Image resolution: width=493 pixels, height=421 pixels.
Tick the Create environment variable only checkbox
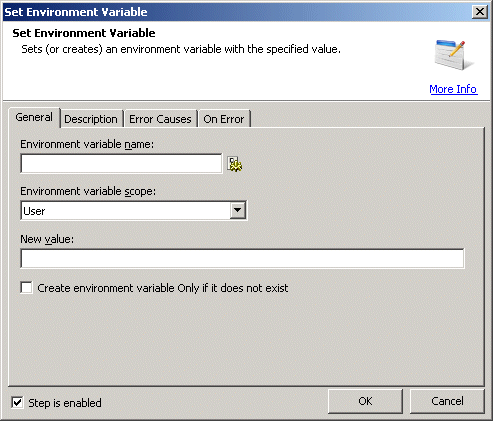pos(26,288)
